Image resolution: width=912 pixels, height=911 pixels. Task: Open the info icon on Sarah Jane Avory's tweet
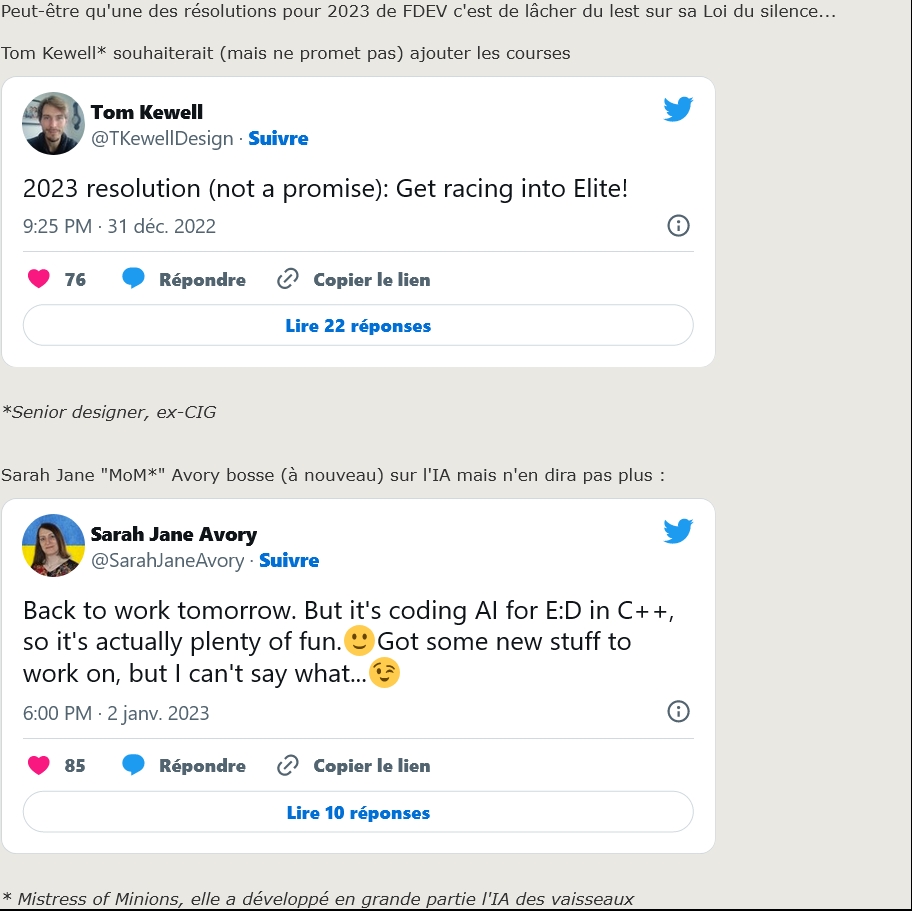coord(678,712)
